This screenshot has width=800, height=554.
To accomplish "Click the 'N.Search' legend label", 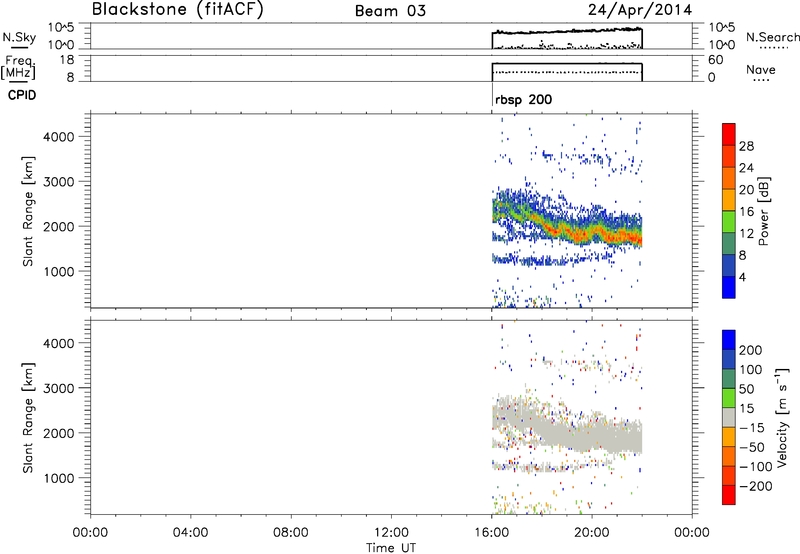I will [772, 37].
